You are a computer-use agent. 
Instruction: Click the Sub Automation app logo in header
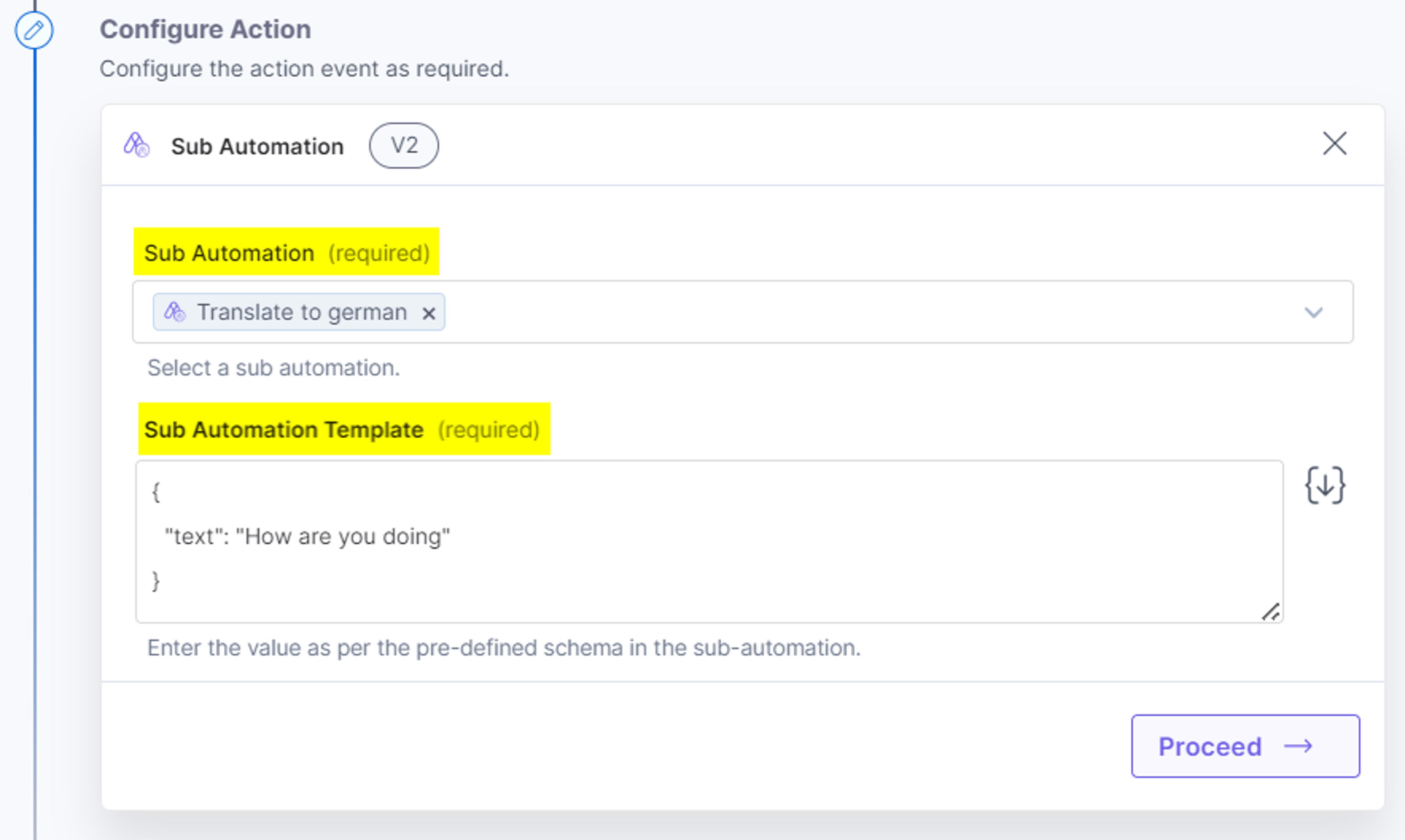click(136, 146)
